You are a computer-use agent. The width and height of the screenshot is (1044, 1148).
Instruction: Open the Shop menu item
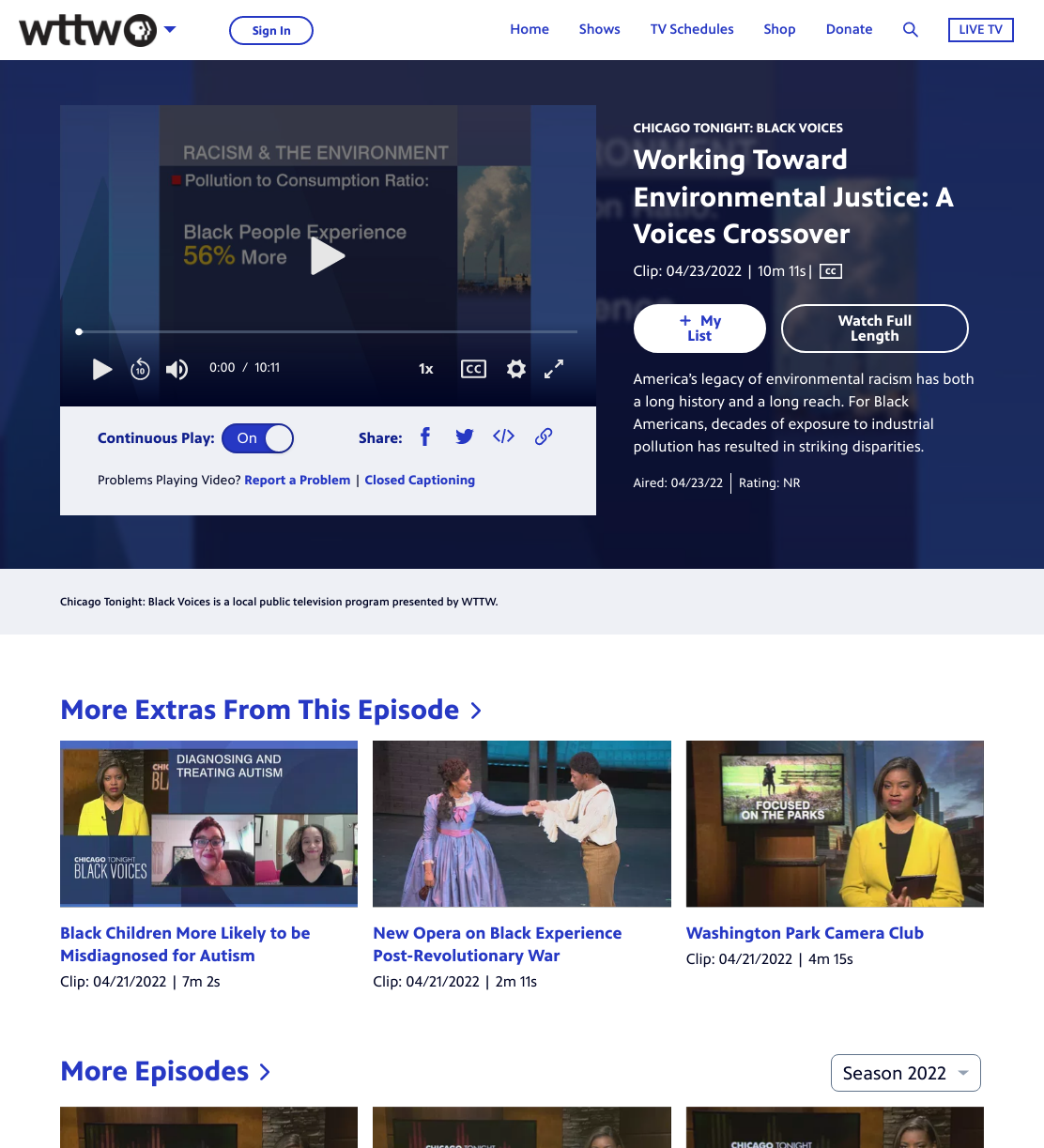pos(779,29)
